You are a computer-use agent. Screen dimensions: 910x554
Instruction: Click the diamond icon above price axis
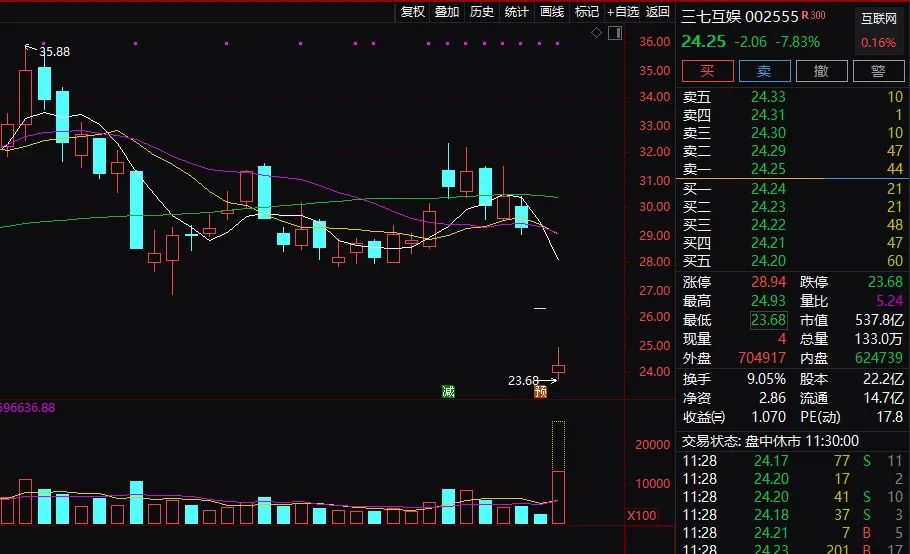coord(596,33)
